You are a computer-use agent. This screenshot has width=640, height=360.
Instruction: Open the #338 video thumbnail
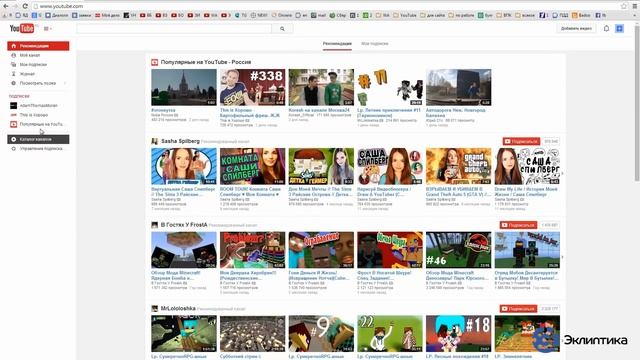click(x=252, y=87)
